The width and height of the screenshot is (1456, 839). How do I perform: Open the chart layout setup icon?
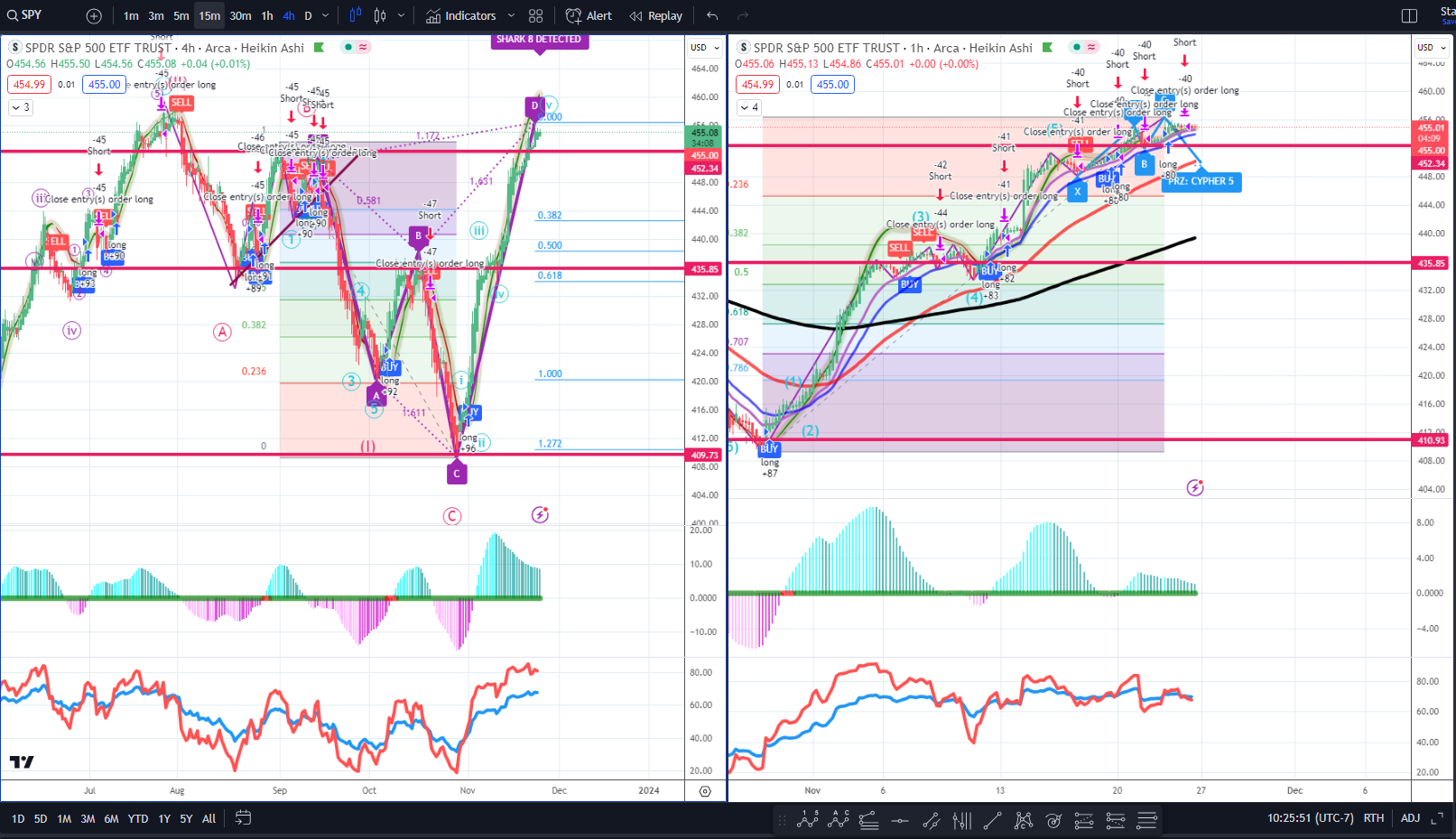(1409, 16)
